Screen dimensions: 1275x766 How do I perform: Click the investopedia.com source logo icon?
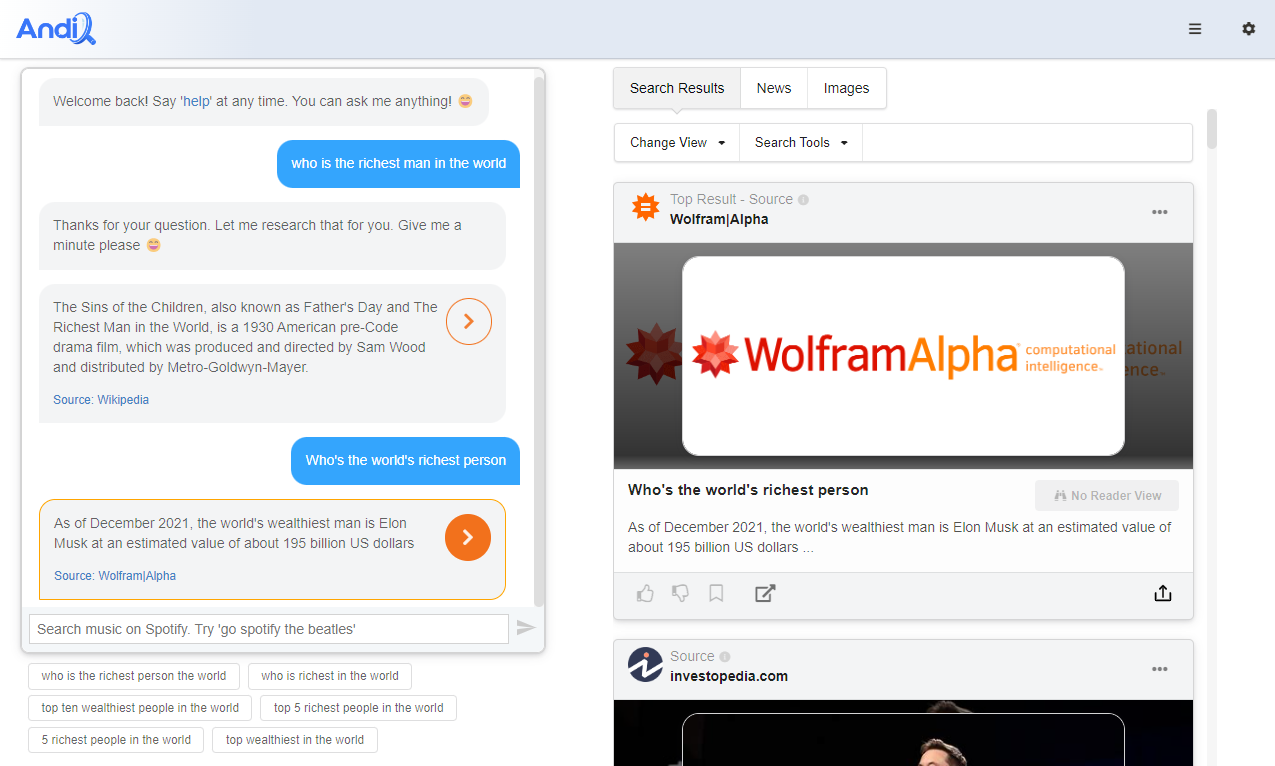pyautogui.click(x=646, y=665)
